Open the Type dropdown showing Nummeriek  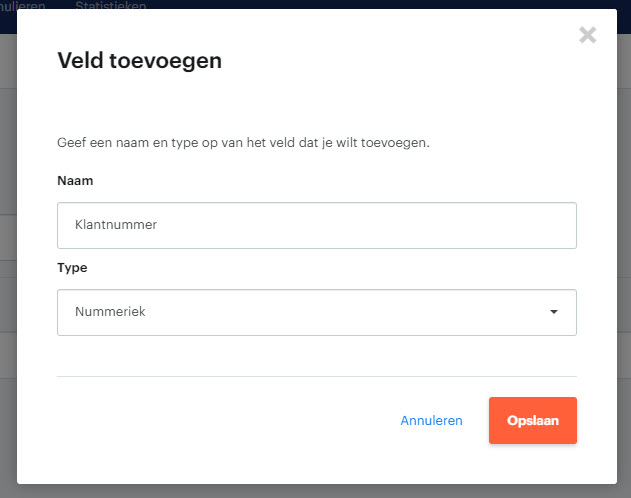coord(317,312)
